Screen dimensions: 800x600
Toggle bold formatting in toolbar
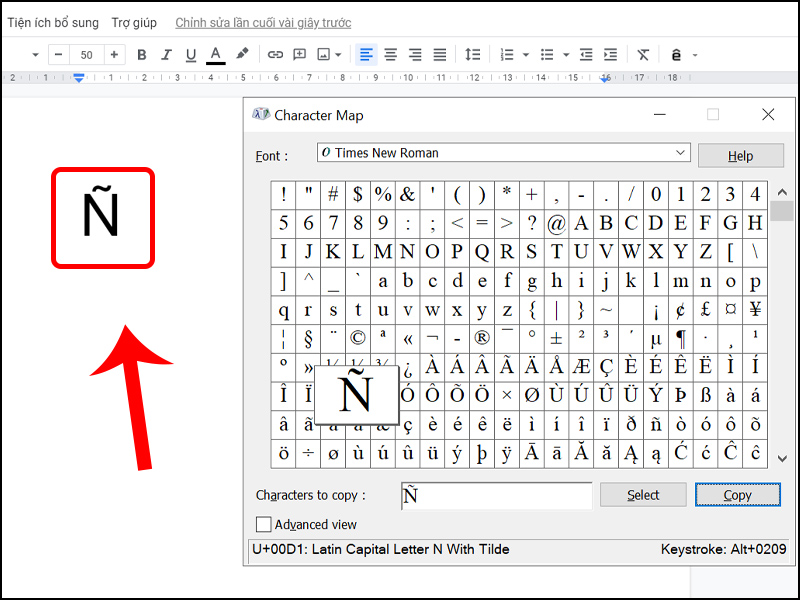click(141, 55)
